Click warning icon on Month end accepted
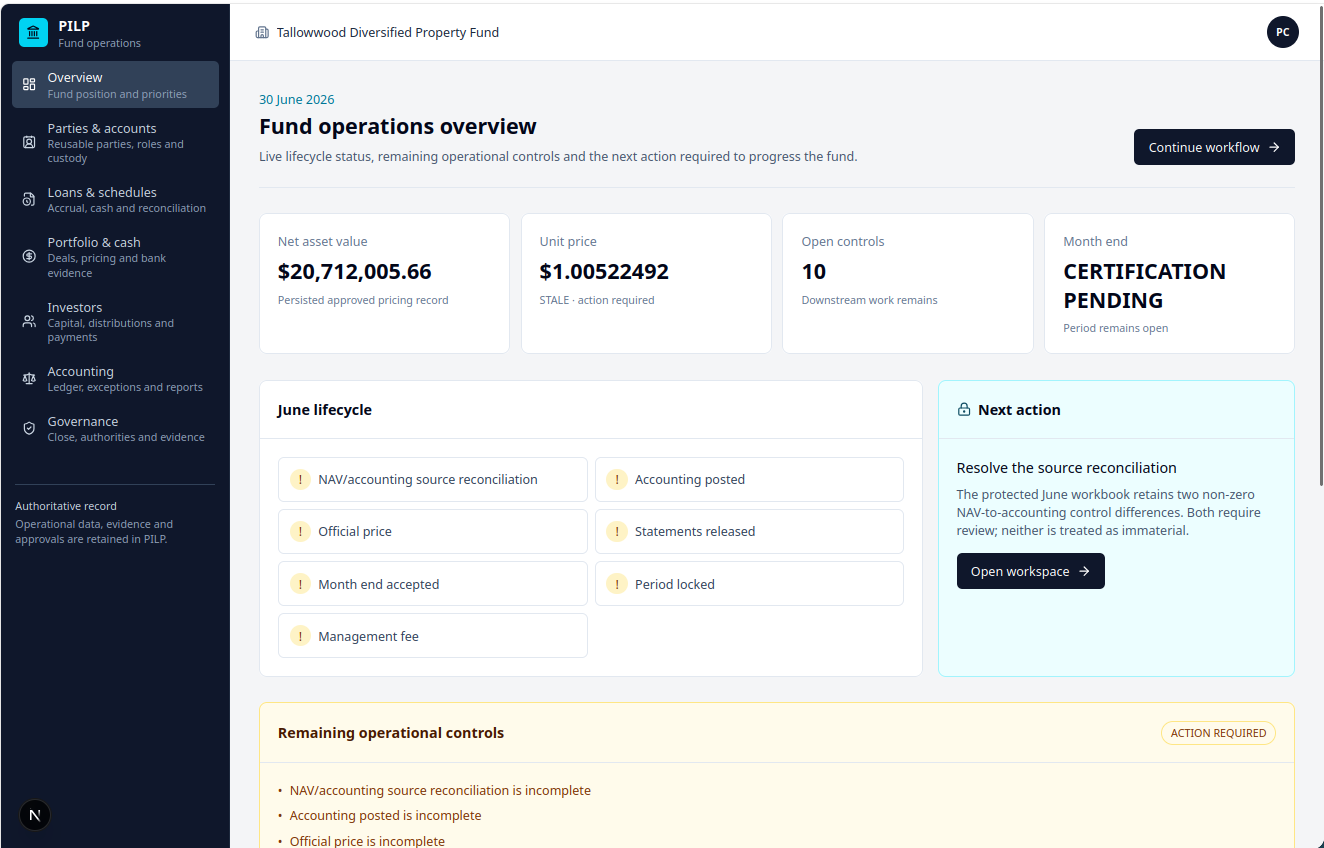 click(300, 584)
